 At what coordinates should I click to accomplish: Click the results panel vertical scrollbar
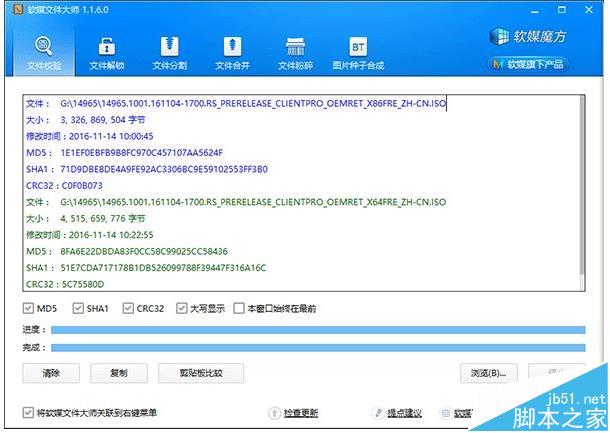tap(582, 187)
